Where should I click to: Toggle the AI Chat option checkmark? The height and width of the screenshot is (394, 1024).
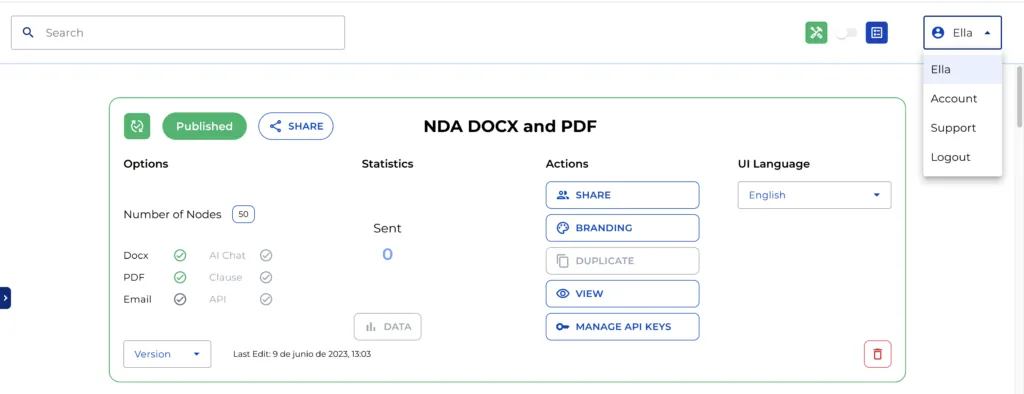(x=266, y=255)
